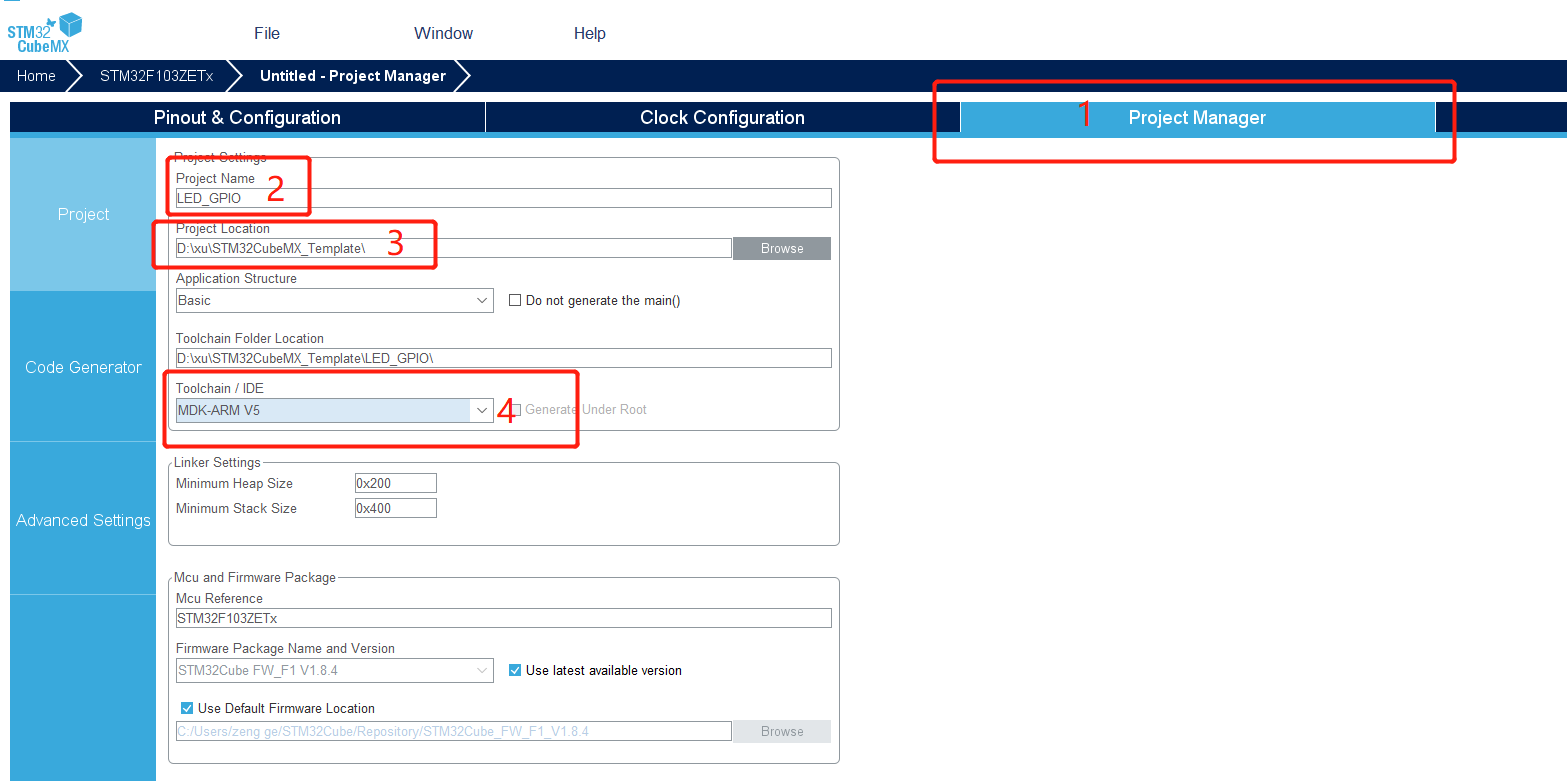Click the firmware location Browse button
1567x781 pixels.
(x=782, y=731)
